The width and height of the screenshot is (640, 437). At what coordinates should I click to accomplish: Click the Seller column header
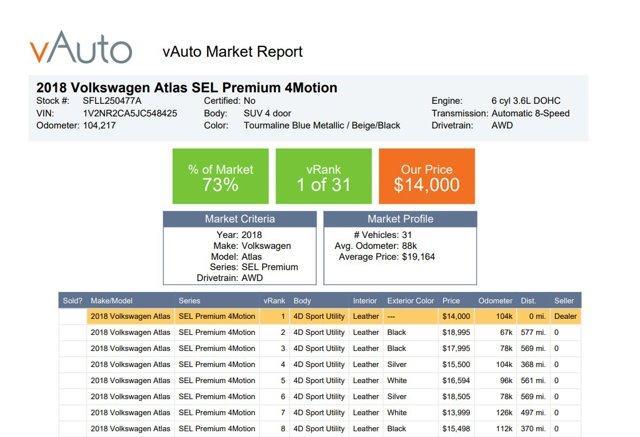tap(565, 300)
